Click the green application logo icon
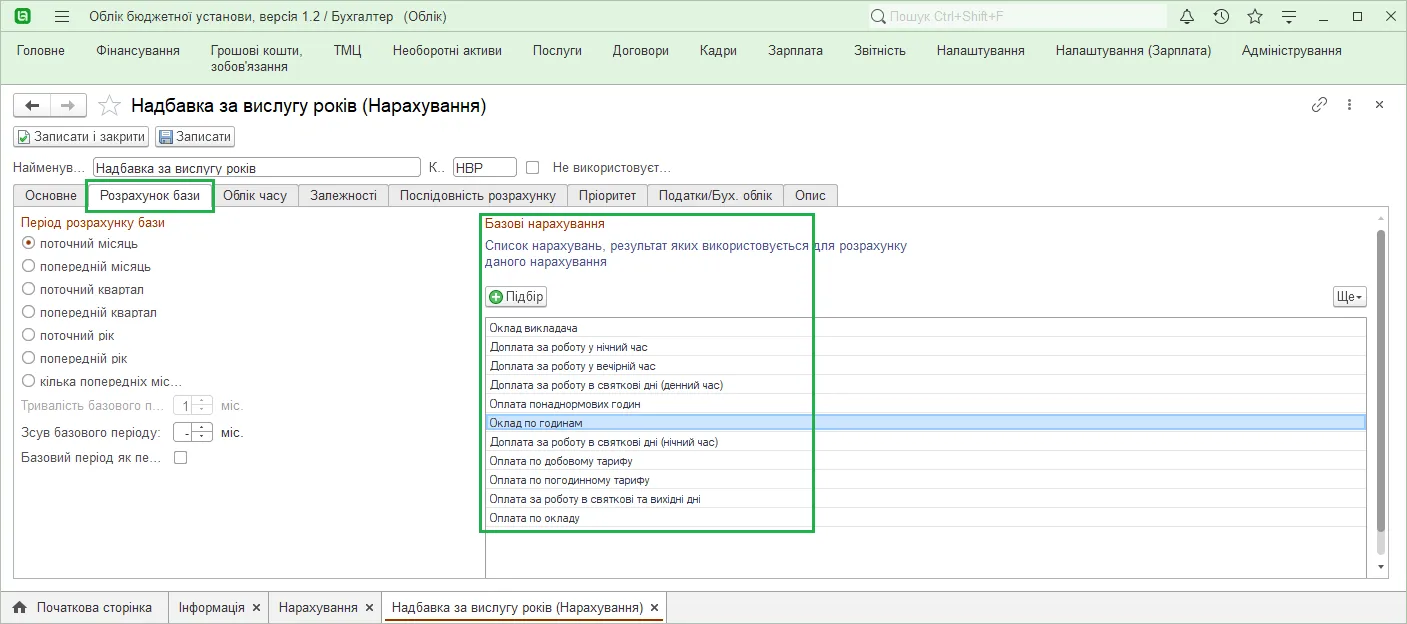 [x=24, y=17]
